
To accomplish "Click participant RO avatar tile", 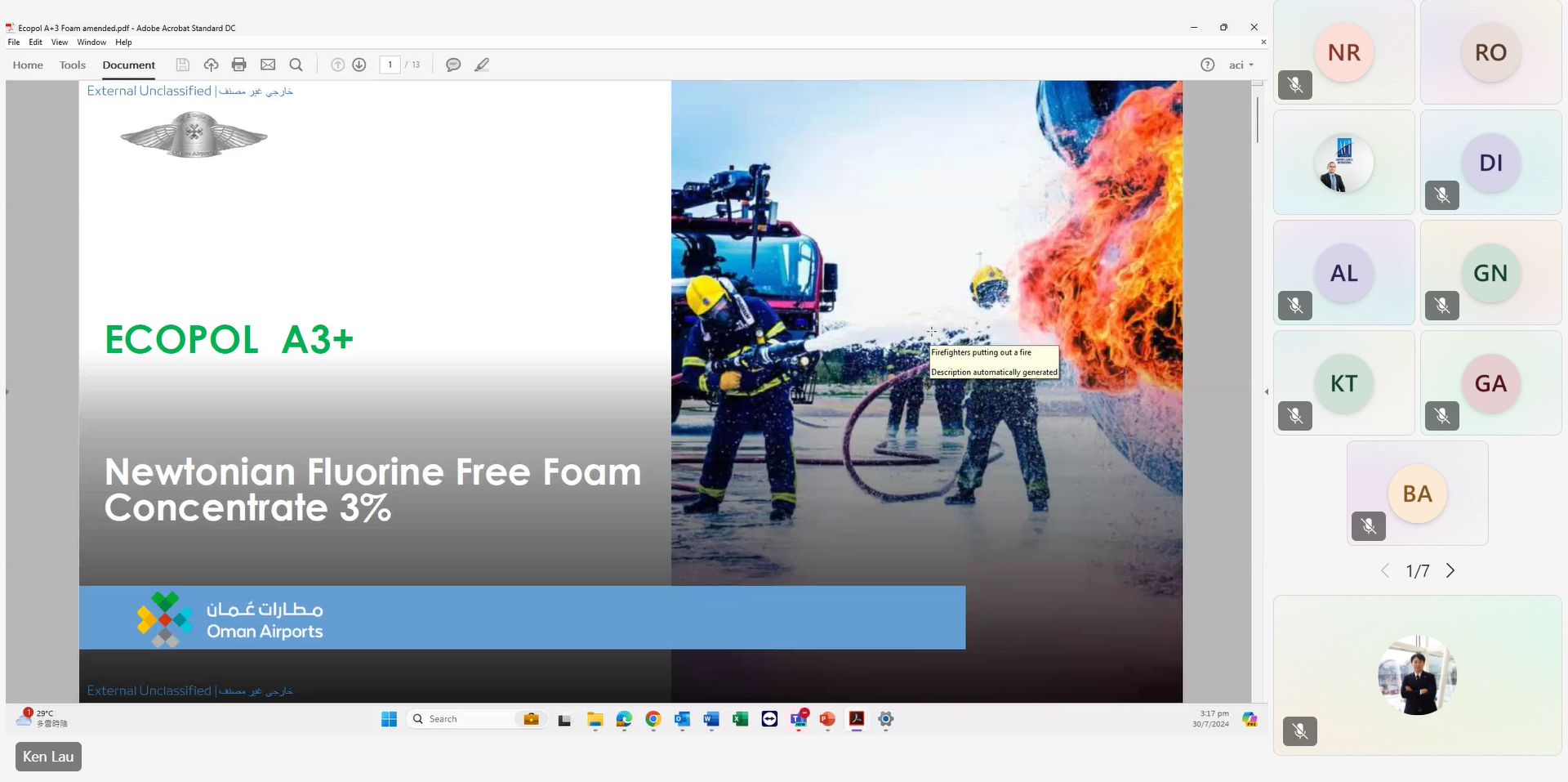I will tap(1490, 52).
